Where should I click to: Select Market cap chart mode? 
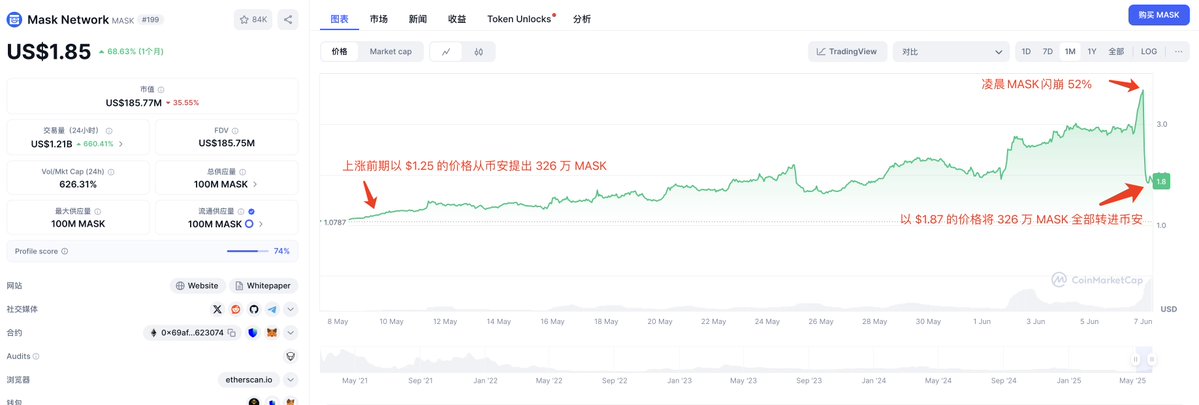tap(391, 52)
